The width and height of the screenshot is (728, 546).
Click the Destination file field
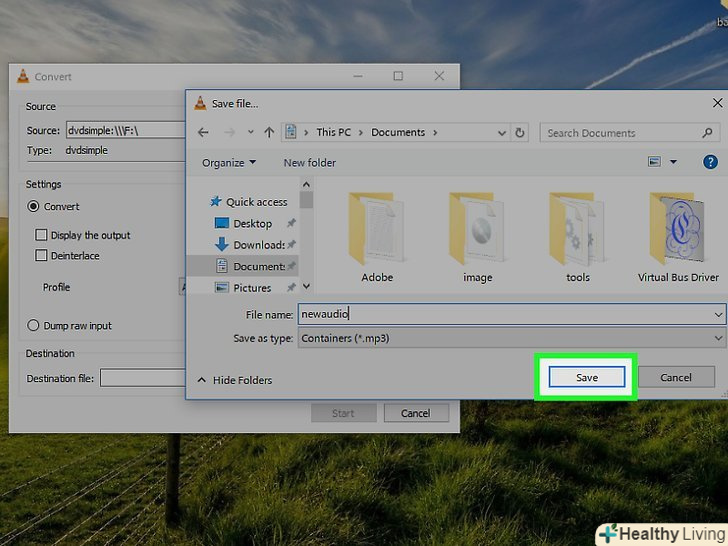(143, 378)
